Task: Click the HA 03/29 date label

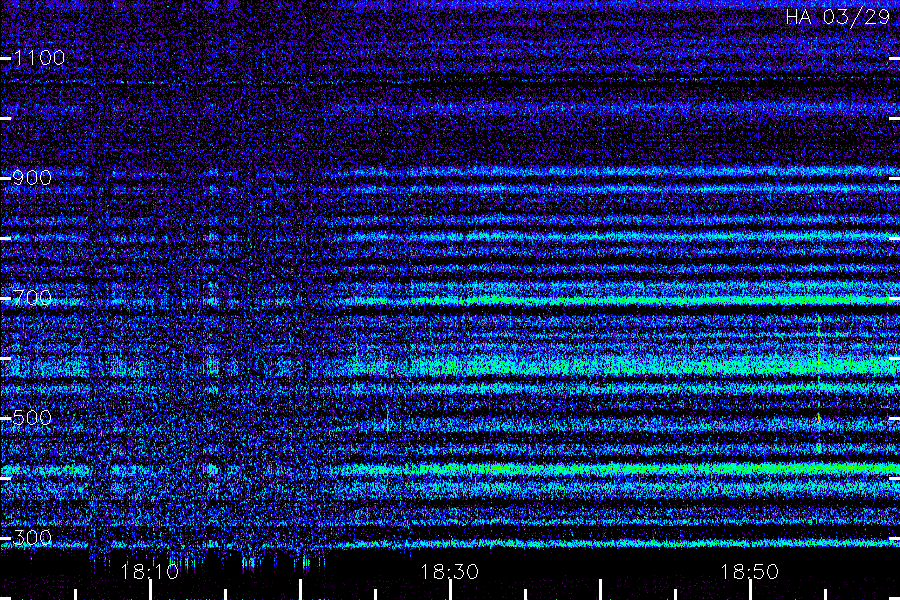Action: tap(838, 17)
